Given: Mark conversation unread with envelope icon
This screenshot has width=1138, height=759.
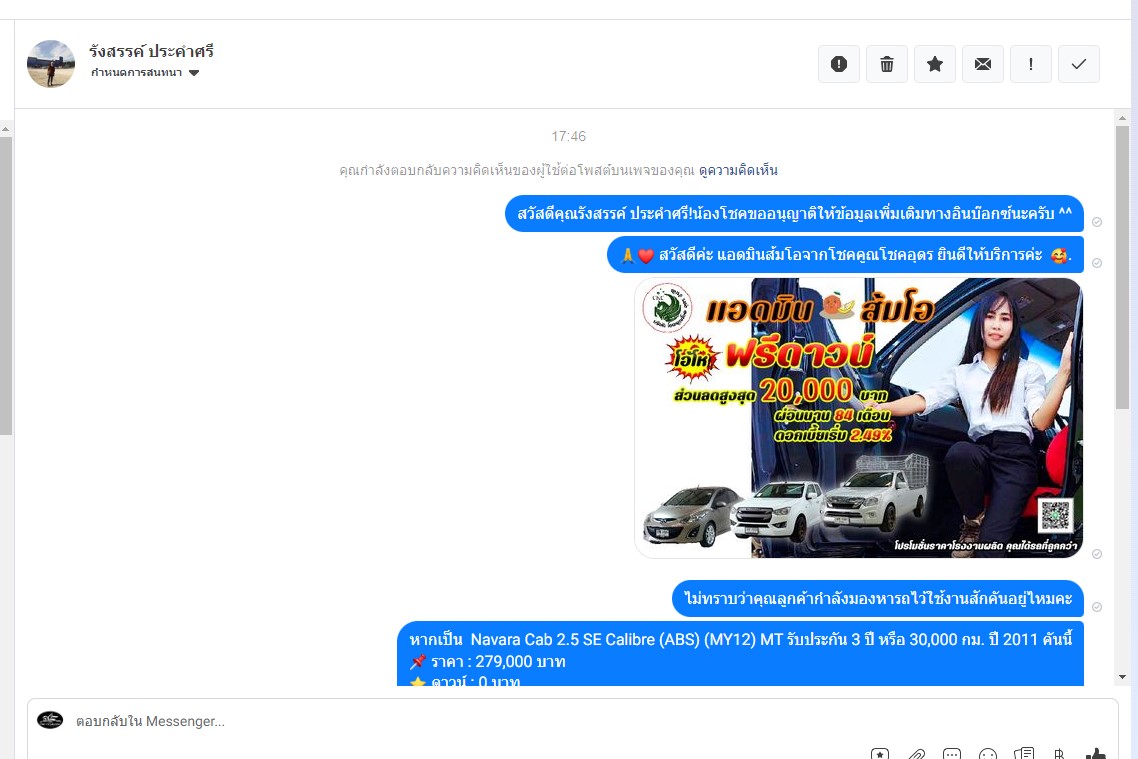Looking at the screenshot, I should 983,64.
